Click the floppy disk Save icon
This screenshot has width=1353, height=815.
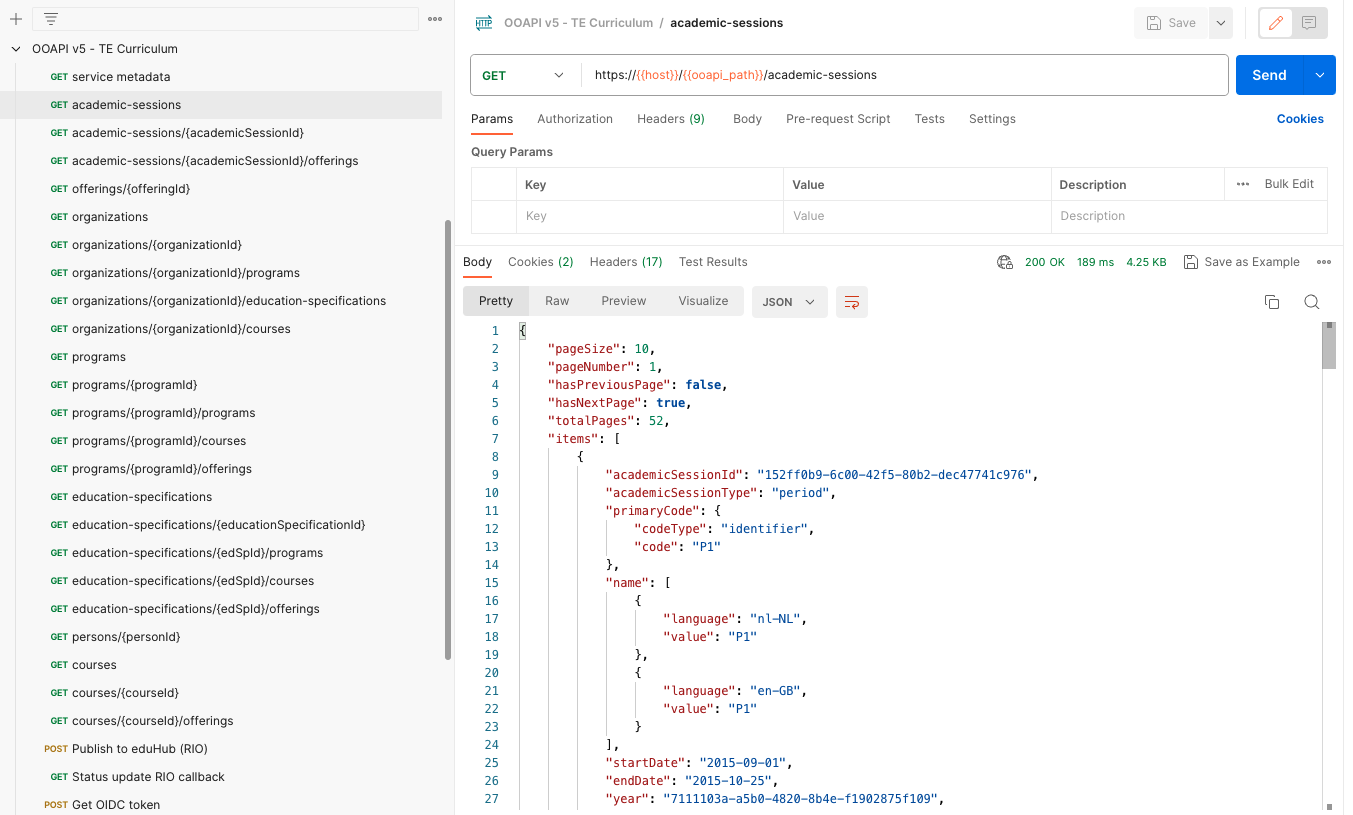(1153, 23)
